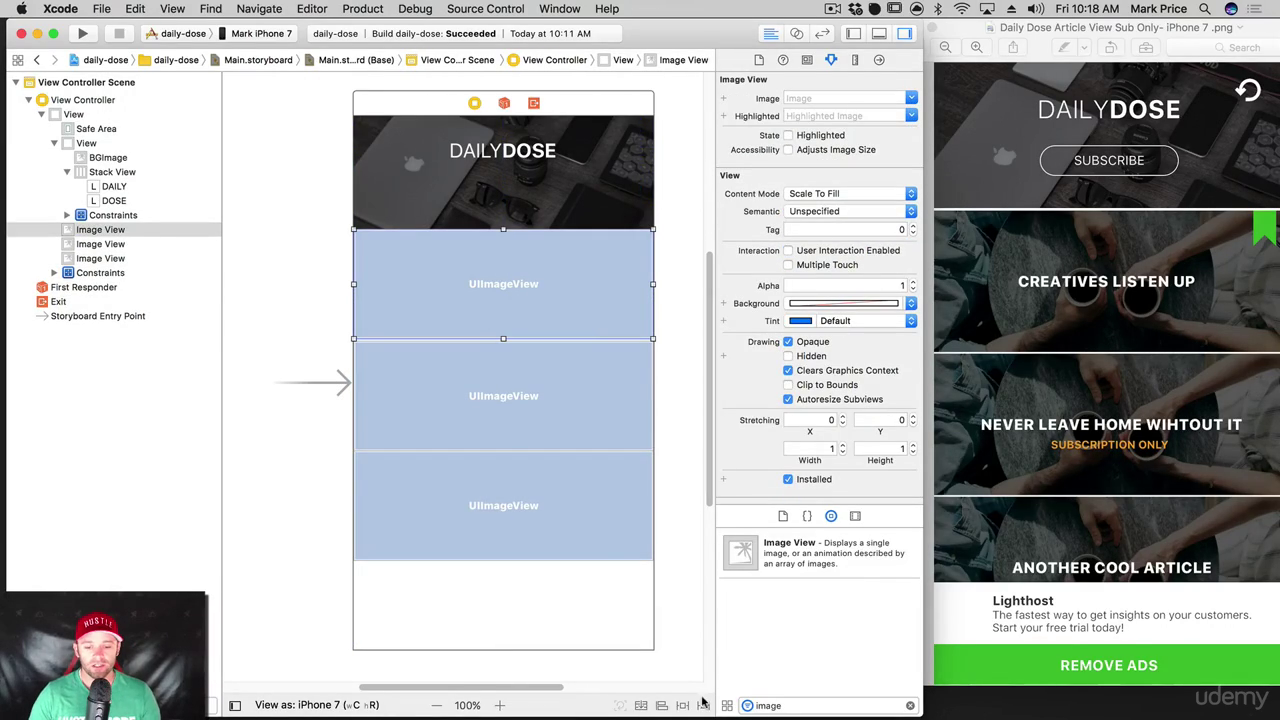Open the Quick Help inspector
1280x720 pixels.
[x=783, y=60]
